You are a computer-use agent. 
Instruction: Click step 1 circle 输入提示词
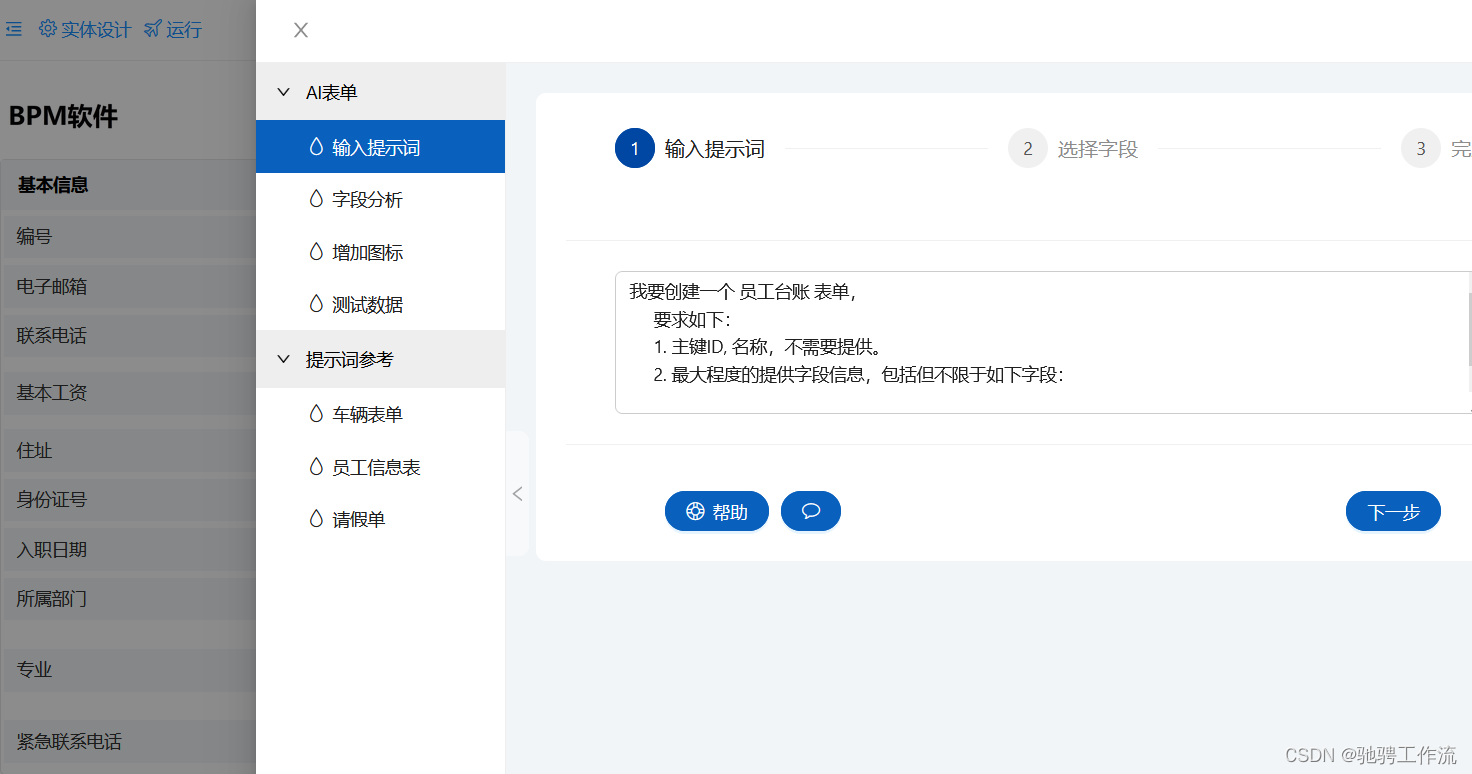pos(634,149)
